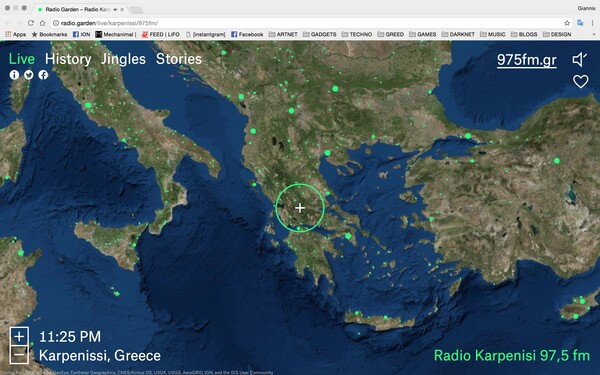Expand the GADGETS bookmarks folder
This screenshot has width=600, height=375.
320,34
